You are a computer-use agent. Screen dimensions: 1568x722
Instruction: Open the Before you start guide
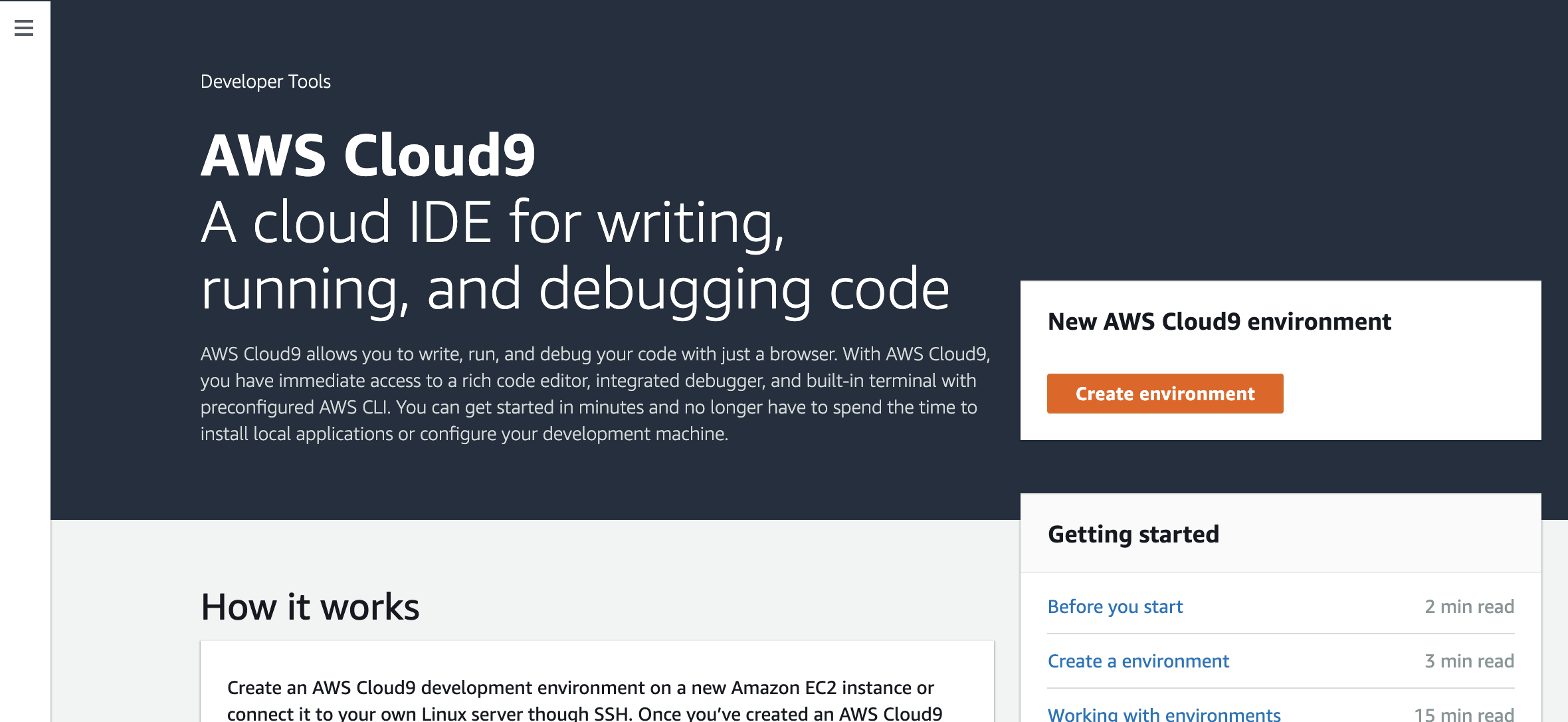coord(1115,606)
